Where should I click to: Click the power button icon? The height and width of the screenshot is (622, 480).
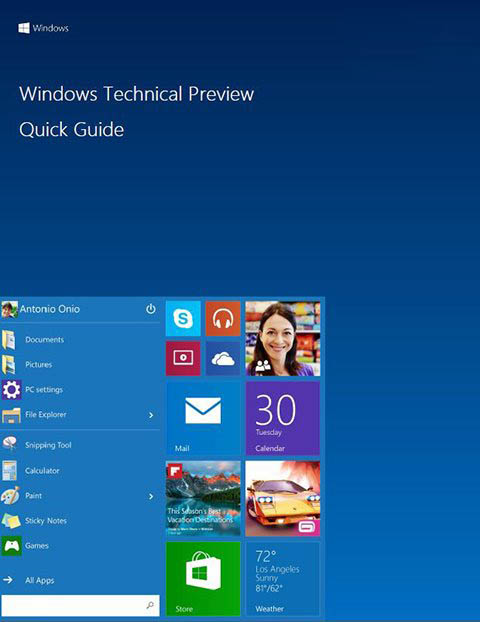pyautogui.click(x=151, y=309)
